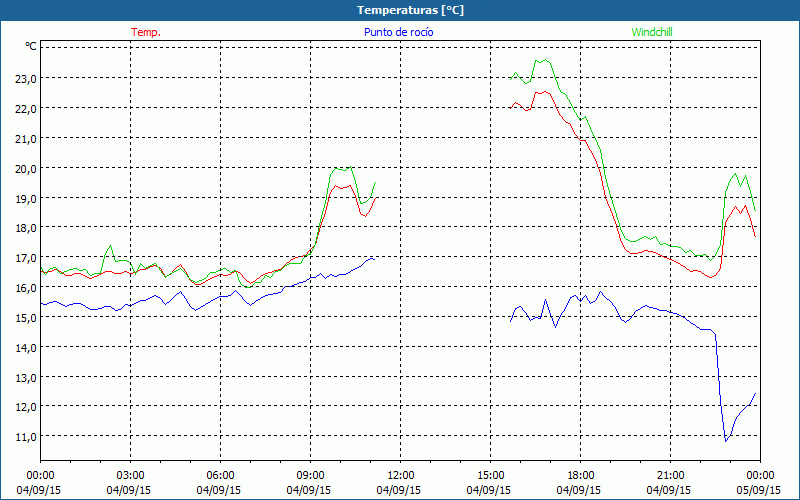Click the 05/09/15 date label

click(760, 490)
